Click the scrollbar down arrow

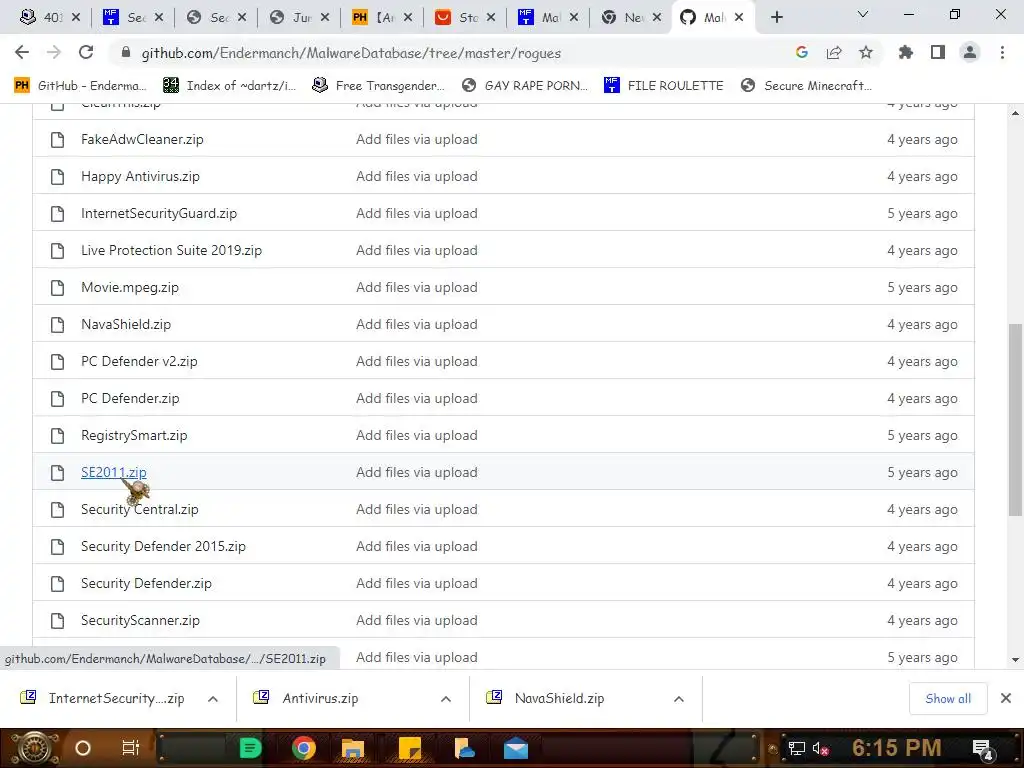tap(1015, 660)
